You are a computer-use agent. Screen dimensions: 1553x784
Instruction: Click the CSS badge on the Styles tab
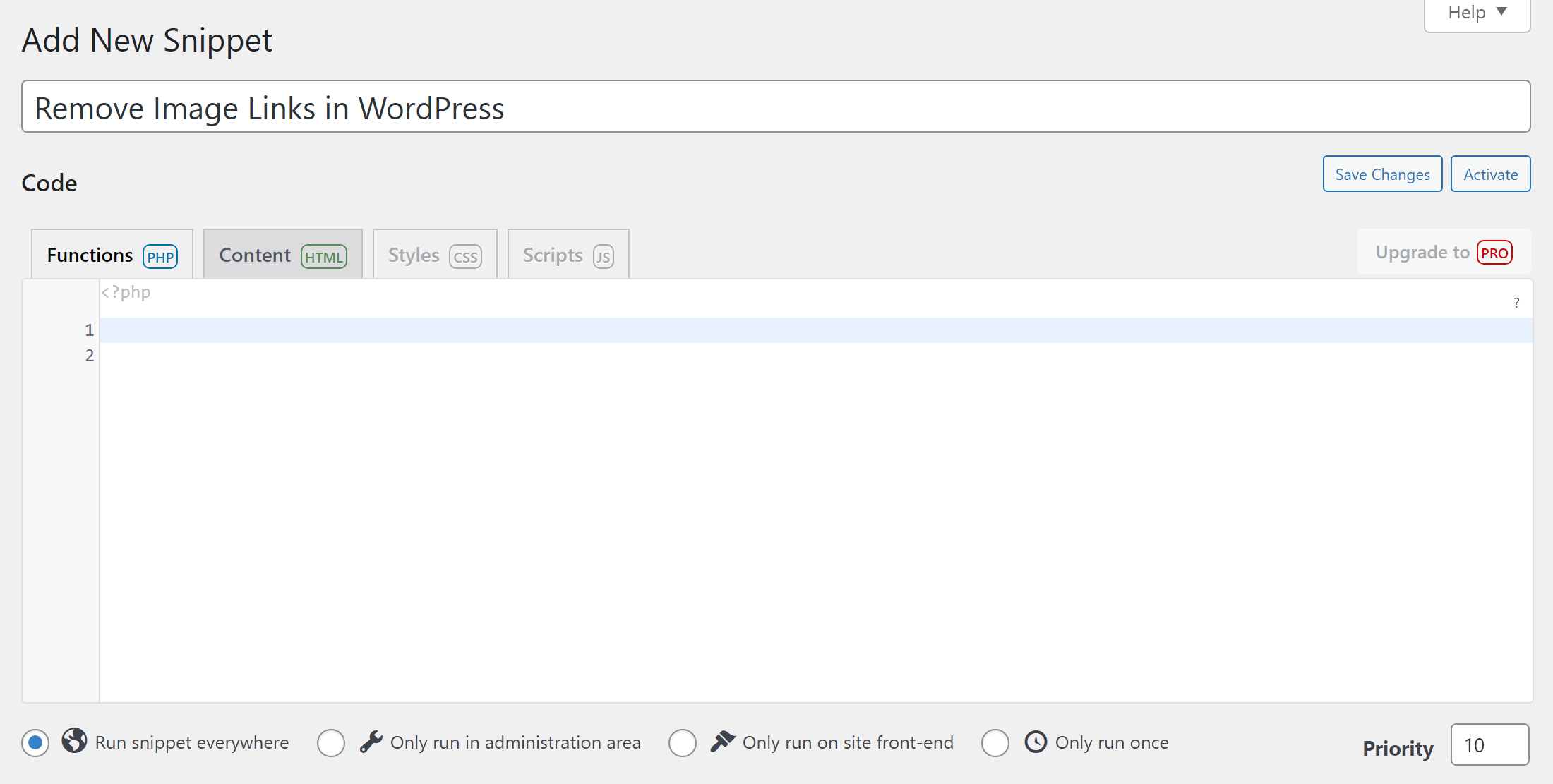click(466, 257)
